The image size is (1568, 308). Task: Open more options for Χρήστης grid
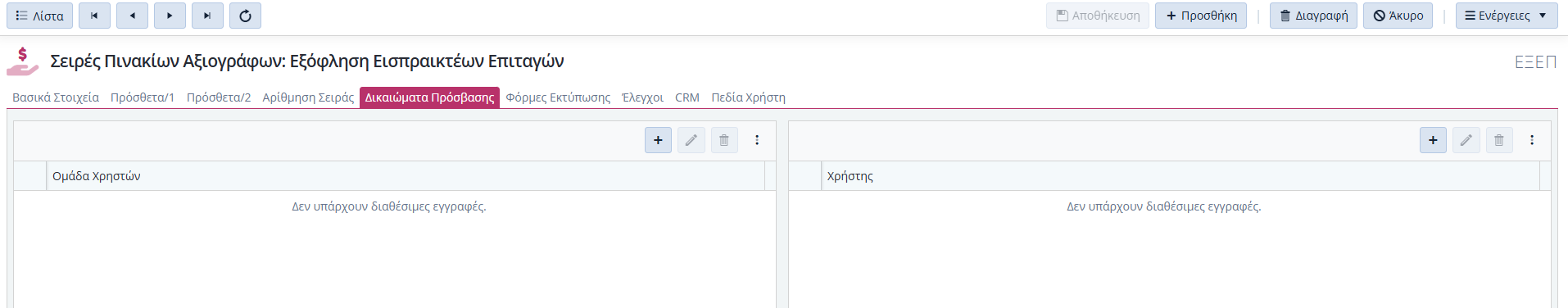pyautogui.click(x=1532, y=140)
